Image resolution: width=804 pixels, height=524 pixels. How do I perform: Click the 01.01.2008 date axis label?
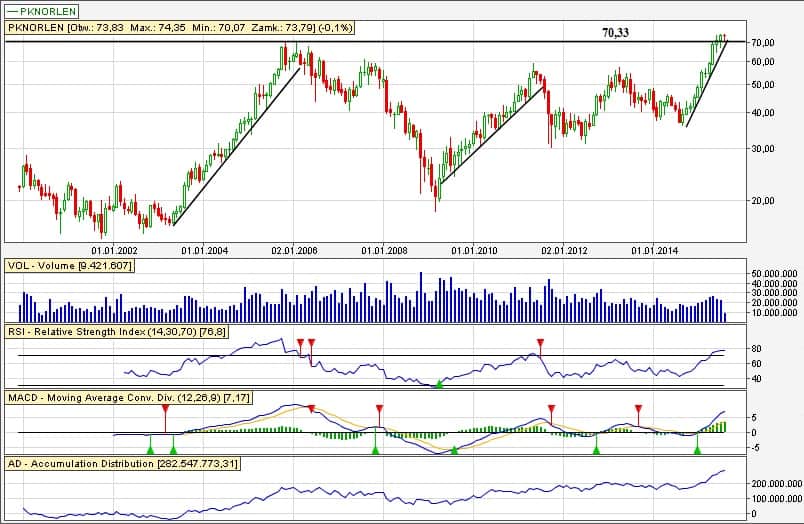384,250
